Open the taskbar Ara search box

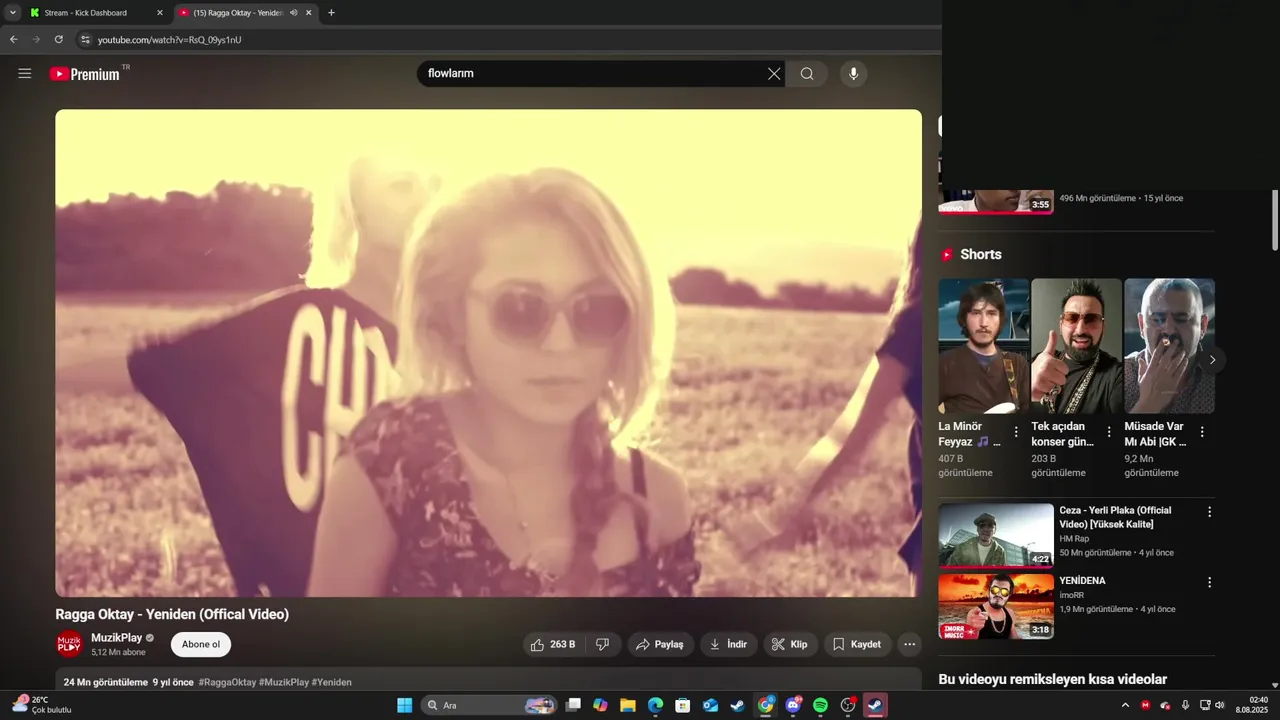489,705
